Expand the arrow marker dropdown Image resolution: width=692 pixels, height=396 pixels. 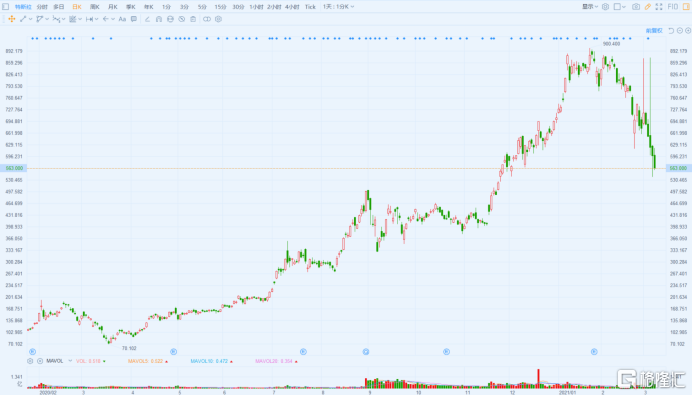pos(113,19)
